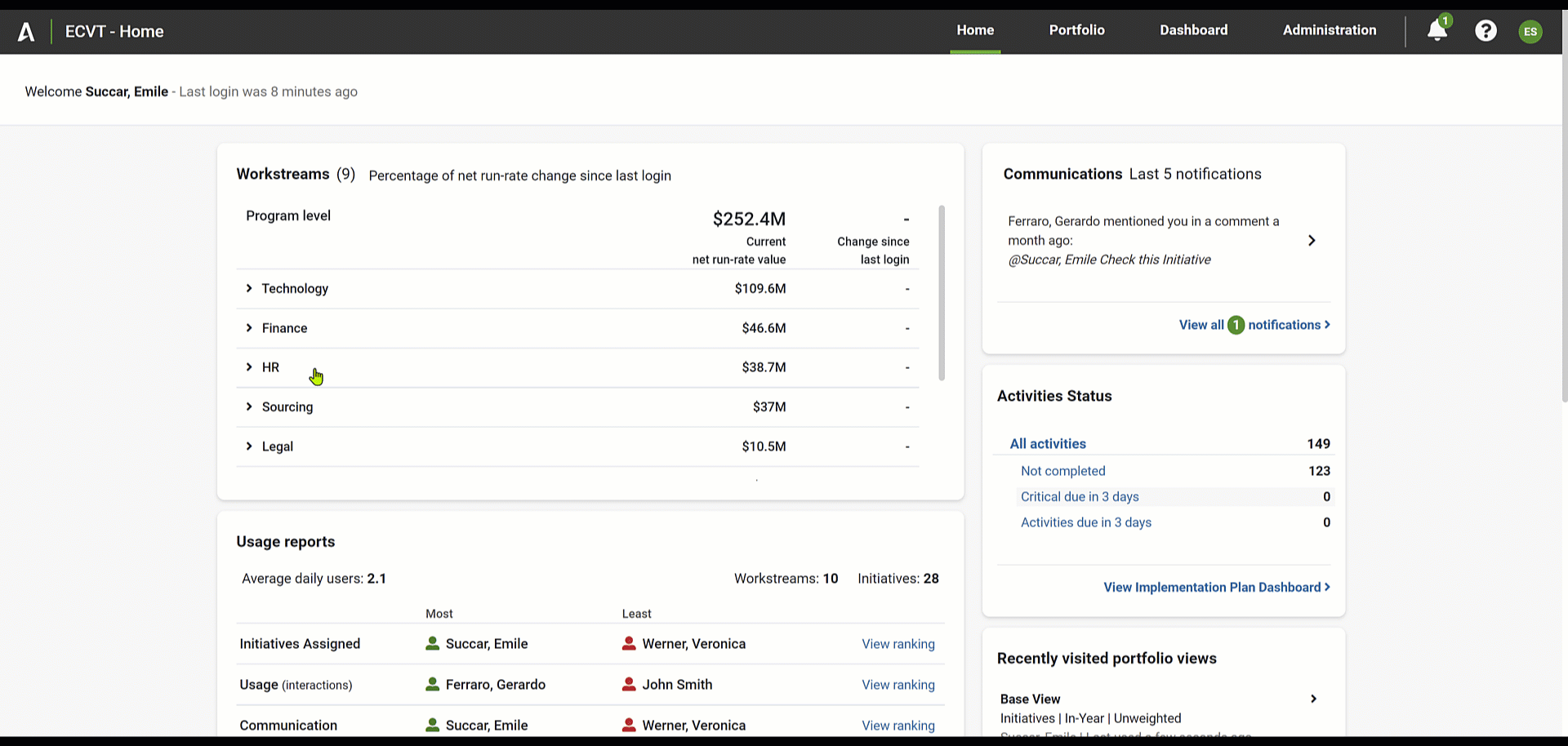This screenshot has width=1568, height=746.
Task: Expand the Technology workstream
Action: coord(249,288)
